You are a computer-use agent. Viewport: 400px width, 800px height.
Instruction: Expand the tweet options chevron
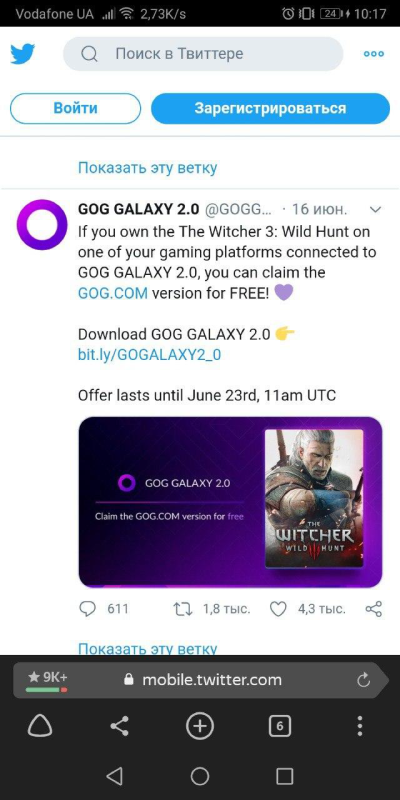point(375,210)
